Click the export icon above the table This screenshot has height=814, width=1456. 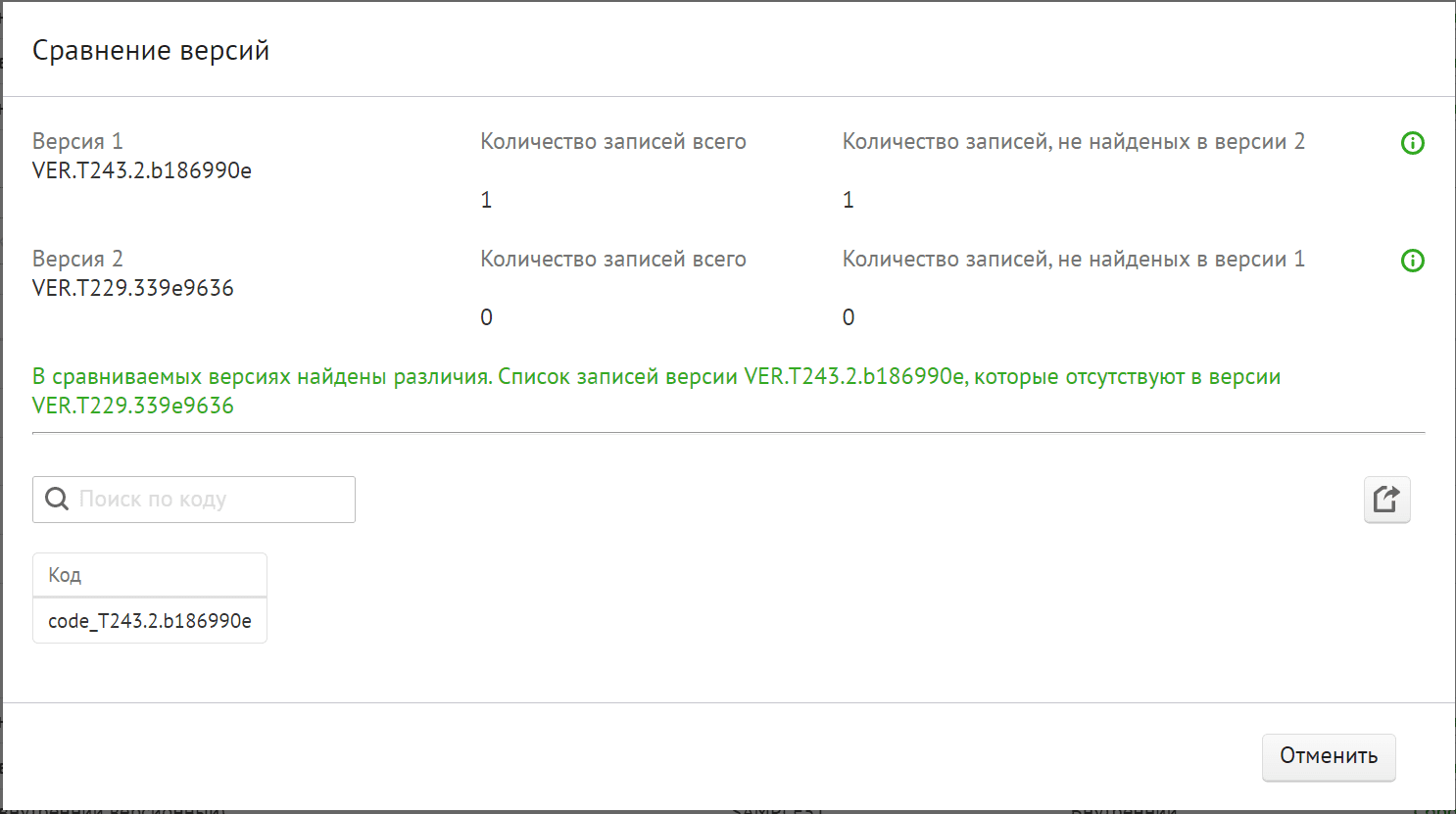point(1386,500)
